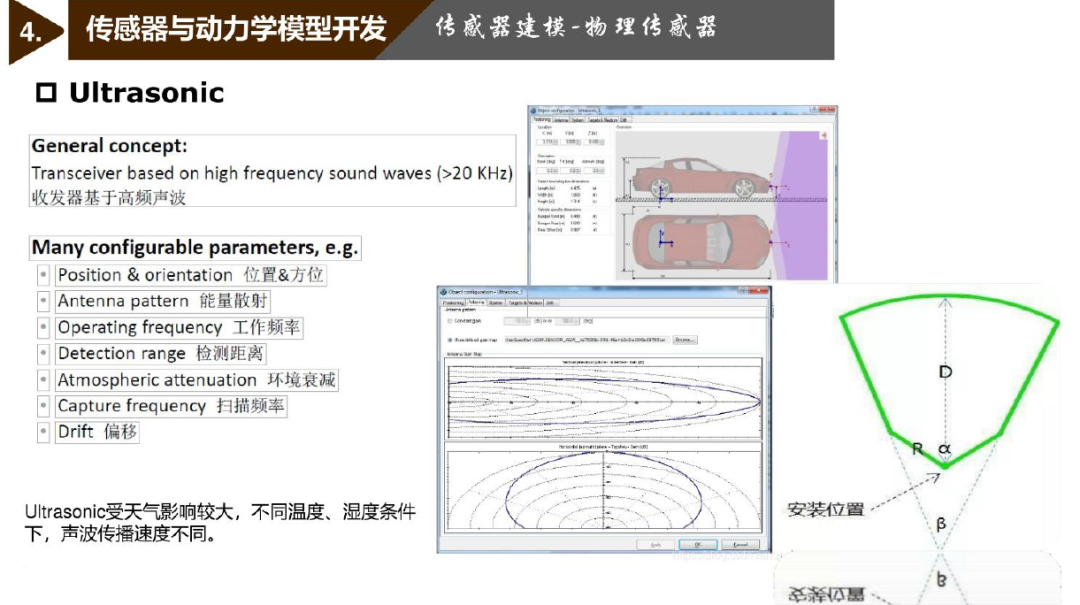The height and width of the screenshot is (605, 1080).
Task: Select the Constant gain radio button
Action: [450, 321]
